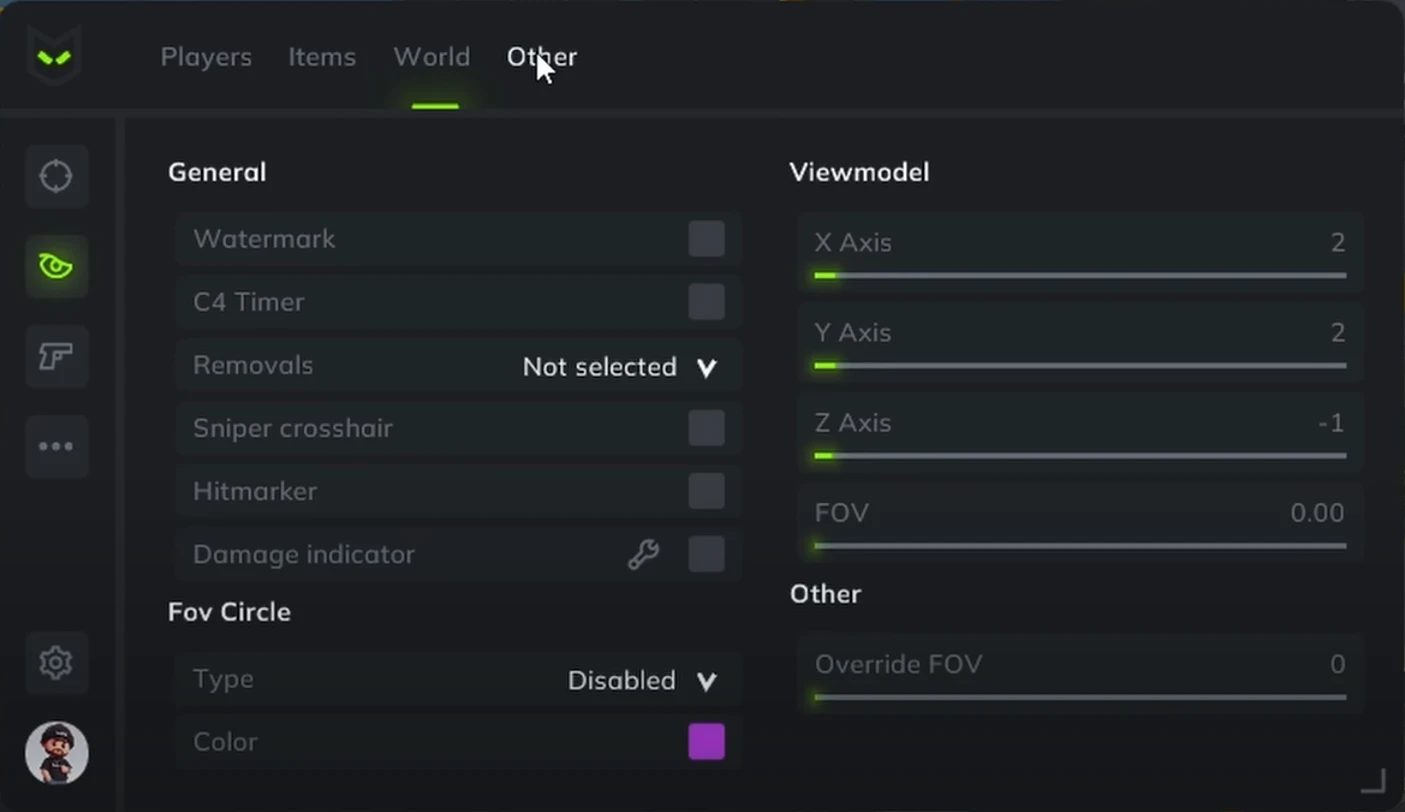Screen dimensions: 1405x812
Task: Open settings via the gear icon
Action: pyautogui.click(x=56, y=662)
